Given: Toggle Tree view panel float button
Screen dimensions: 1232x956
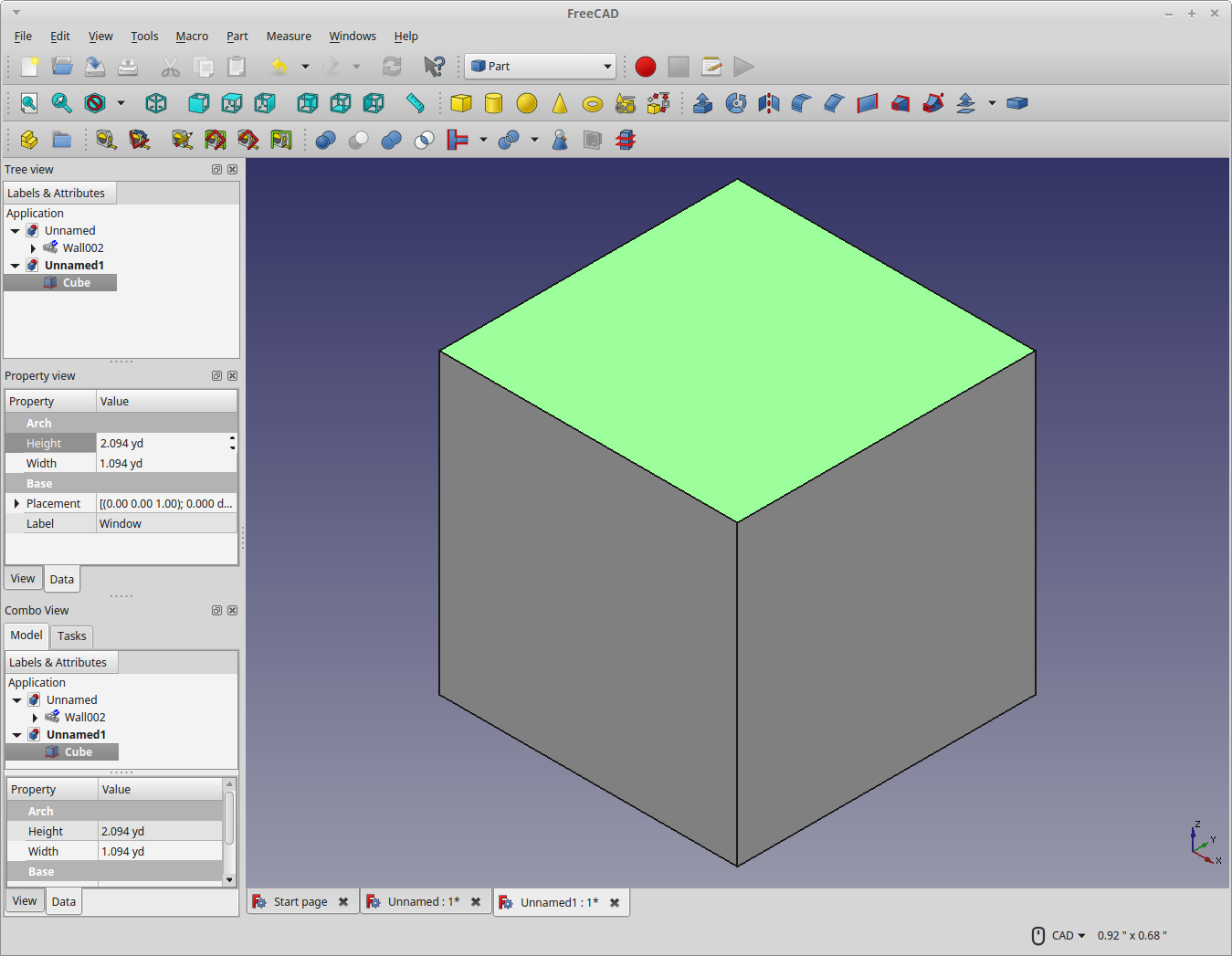Looking at the screenshot, I should click(216, 170).
